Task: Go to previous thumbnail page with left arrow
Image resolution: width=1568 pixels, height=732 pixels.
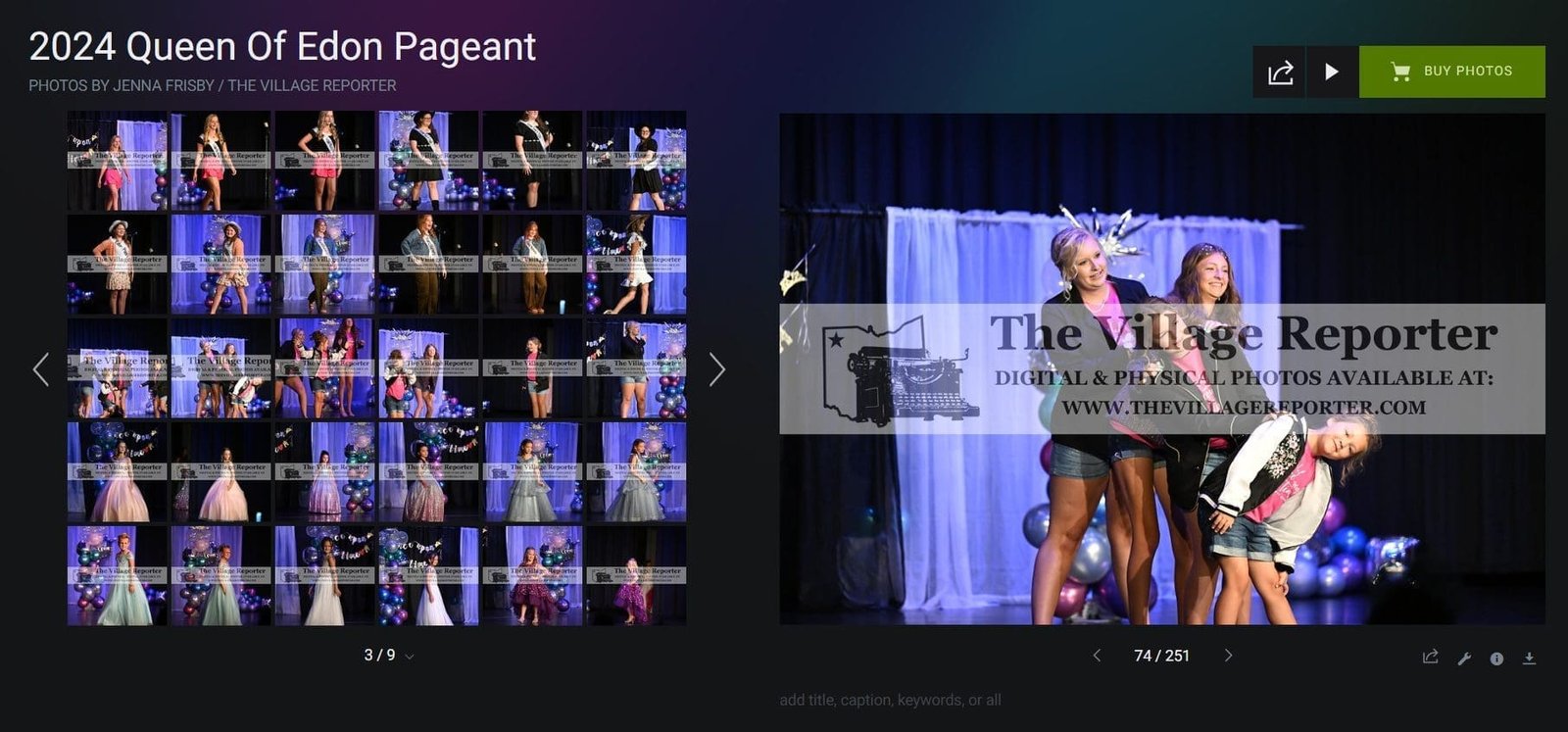Action: [40, 369]
